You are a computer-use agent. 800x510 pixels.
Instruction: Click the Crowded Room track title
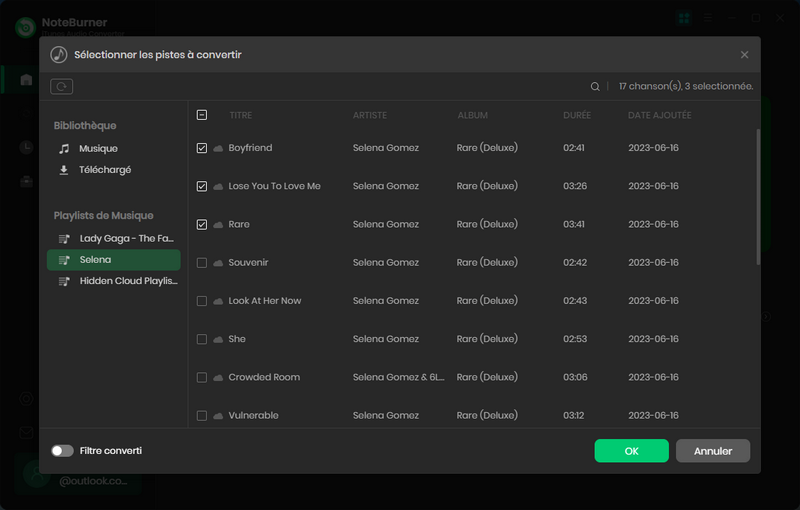[264, 377]
